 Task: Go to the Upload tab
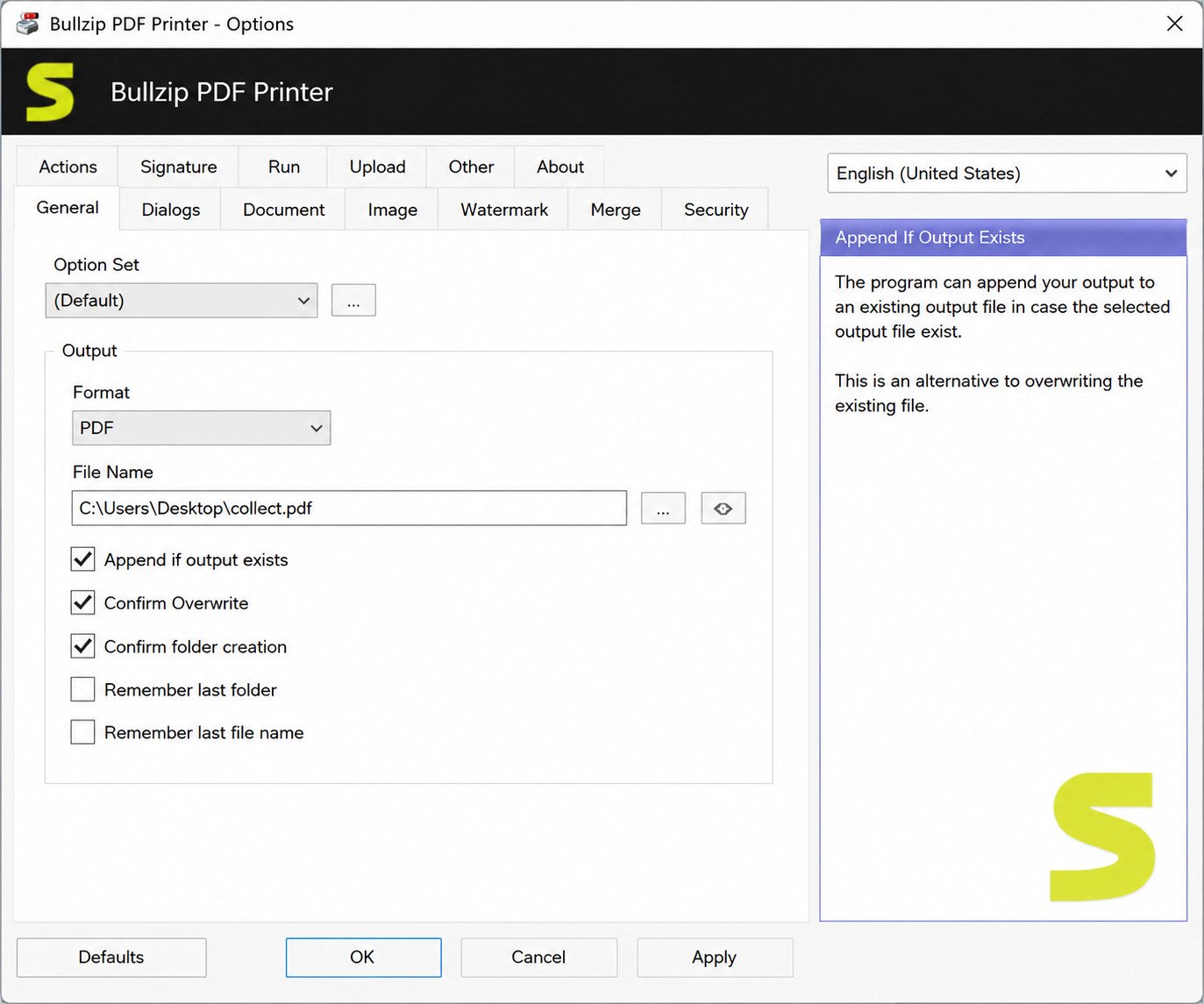pos(377,167)
